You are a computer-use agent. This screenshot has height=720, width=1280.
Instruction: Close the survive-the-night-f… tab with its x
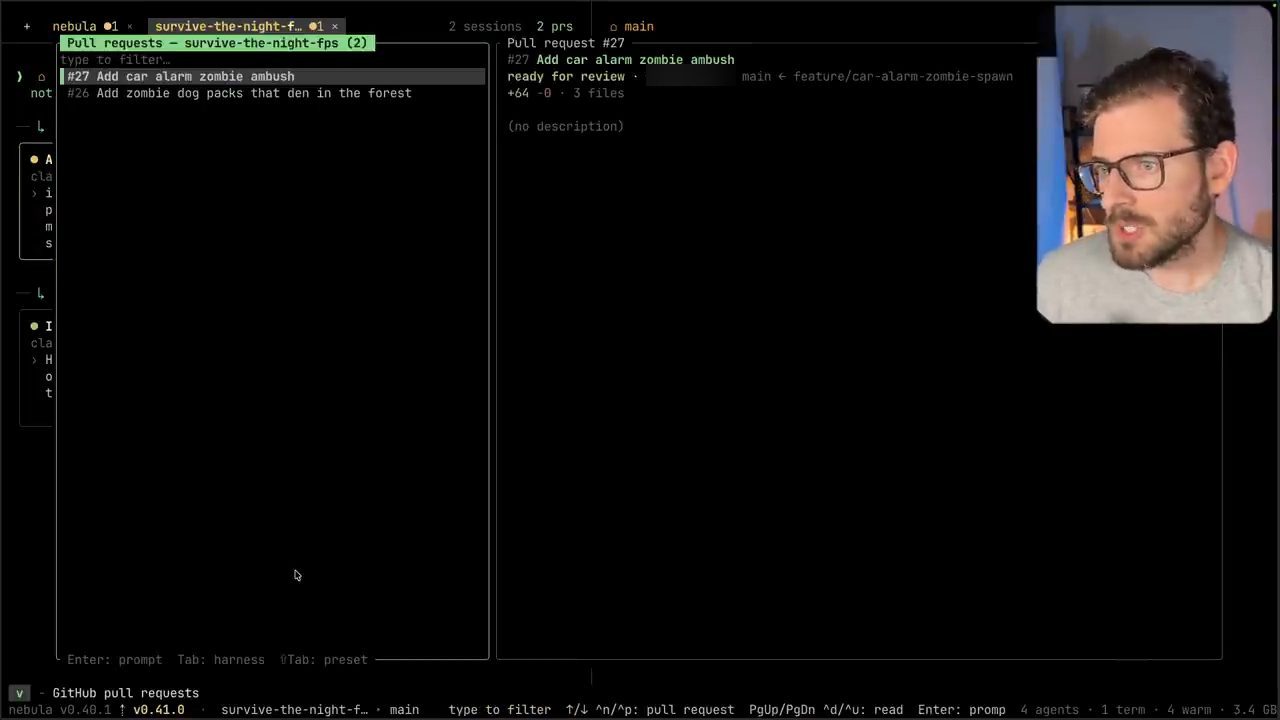point(335,27)
